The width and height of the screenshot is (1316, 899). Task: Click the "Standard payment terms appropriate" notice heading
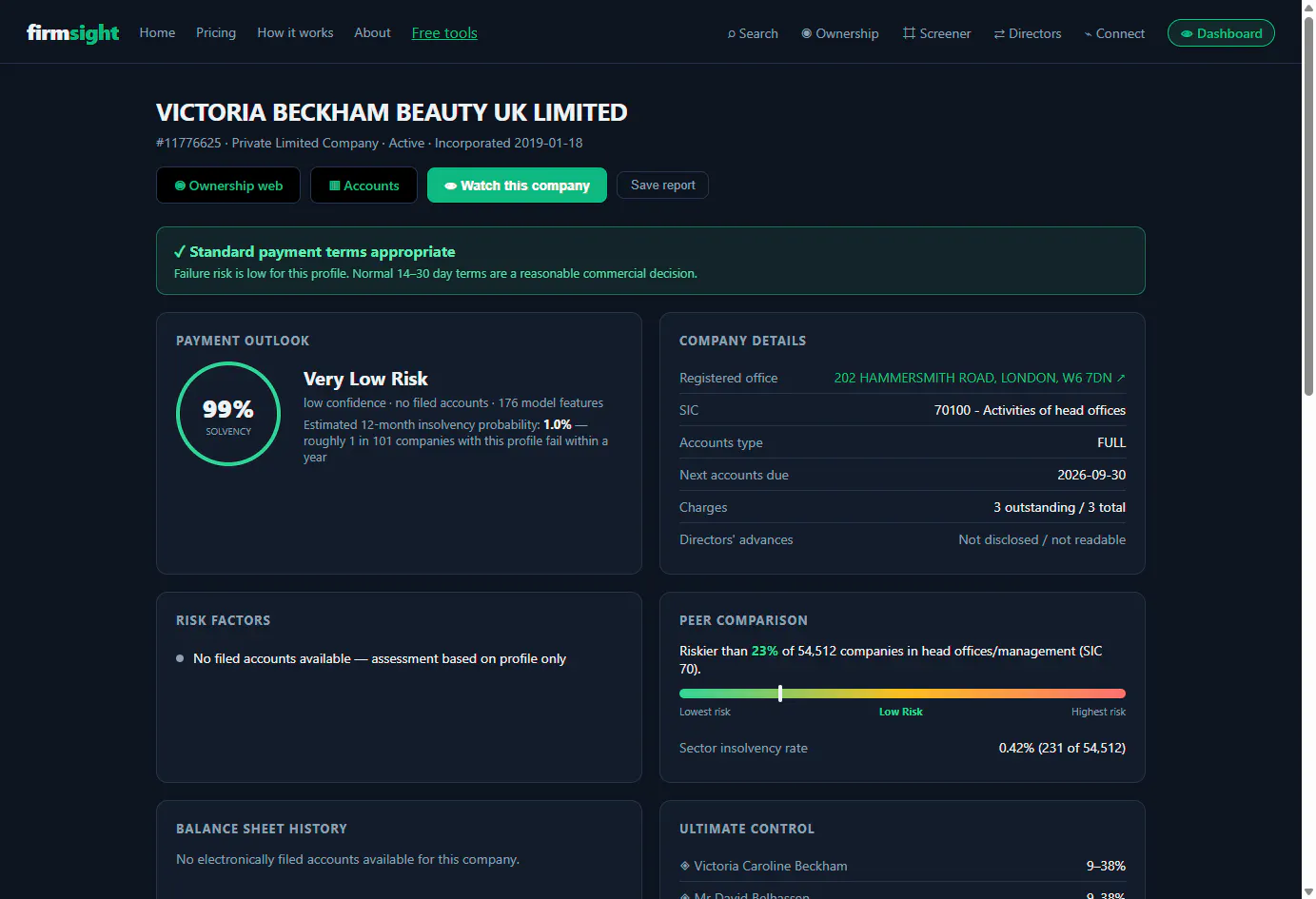click(314, 252)
